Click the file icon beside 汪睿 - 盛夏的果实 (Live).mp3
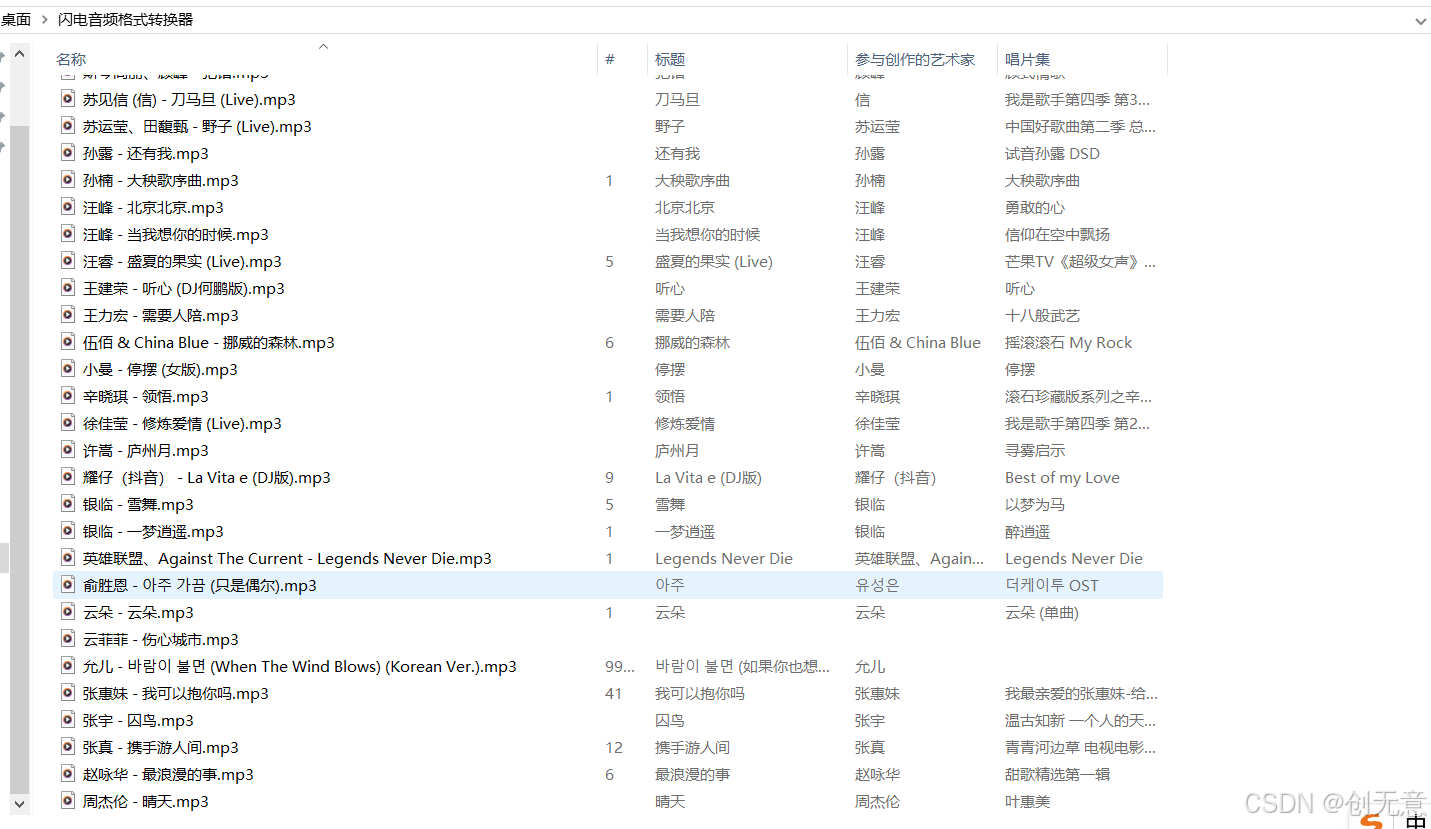 (68, 261)
